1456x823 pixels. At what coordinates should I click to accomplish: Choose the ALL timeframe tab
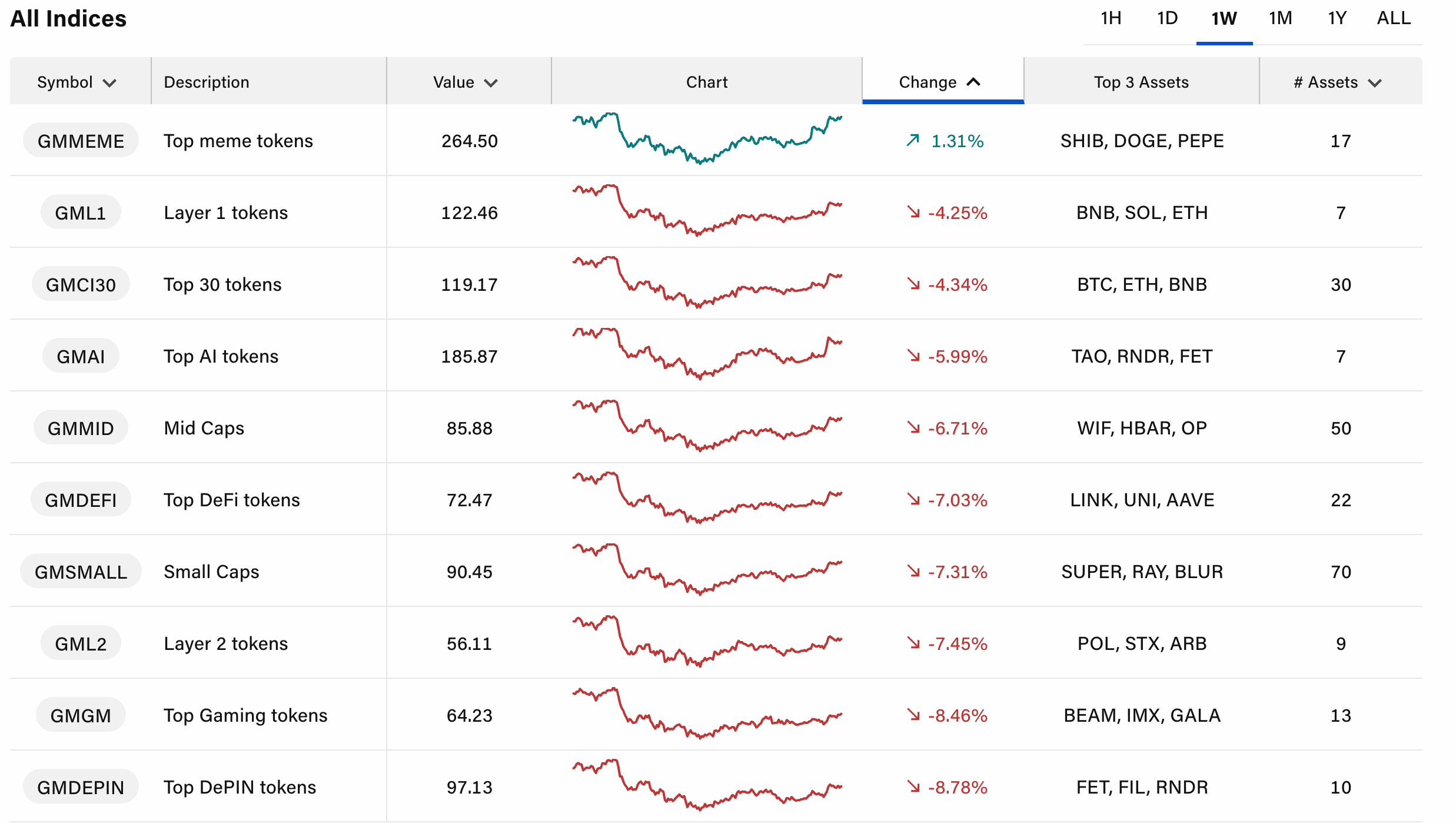[x=1393, y=18]
